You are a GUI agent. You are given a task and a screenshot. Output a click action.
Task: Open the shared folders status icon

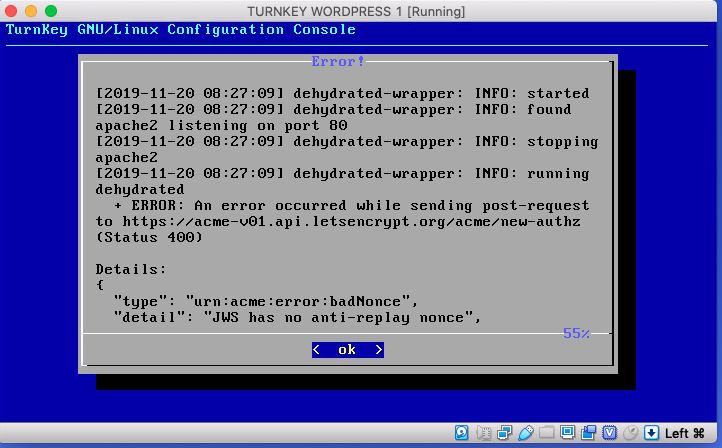tap(546, 433)
